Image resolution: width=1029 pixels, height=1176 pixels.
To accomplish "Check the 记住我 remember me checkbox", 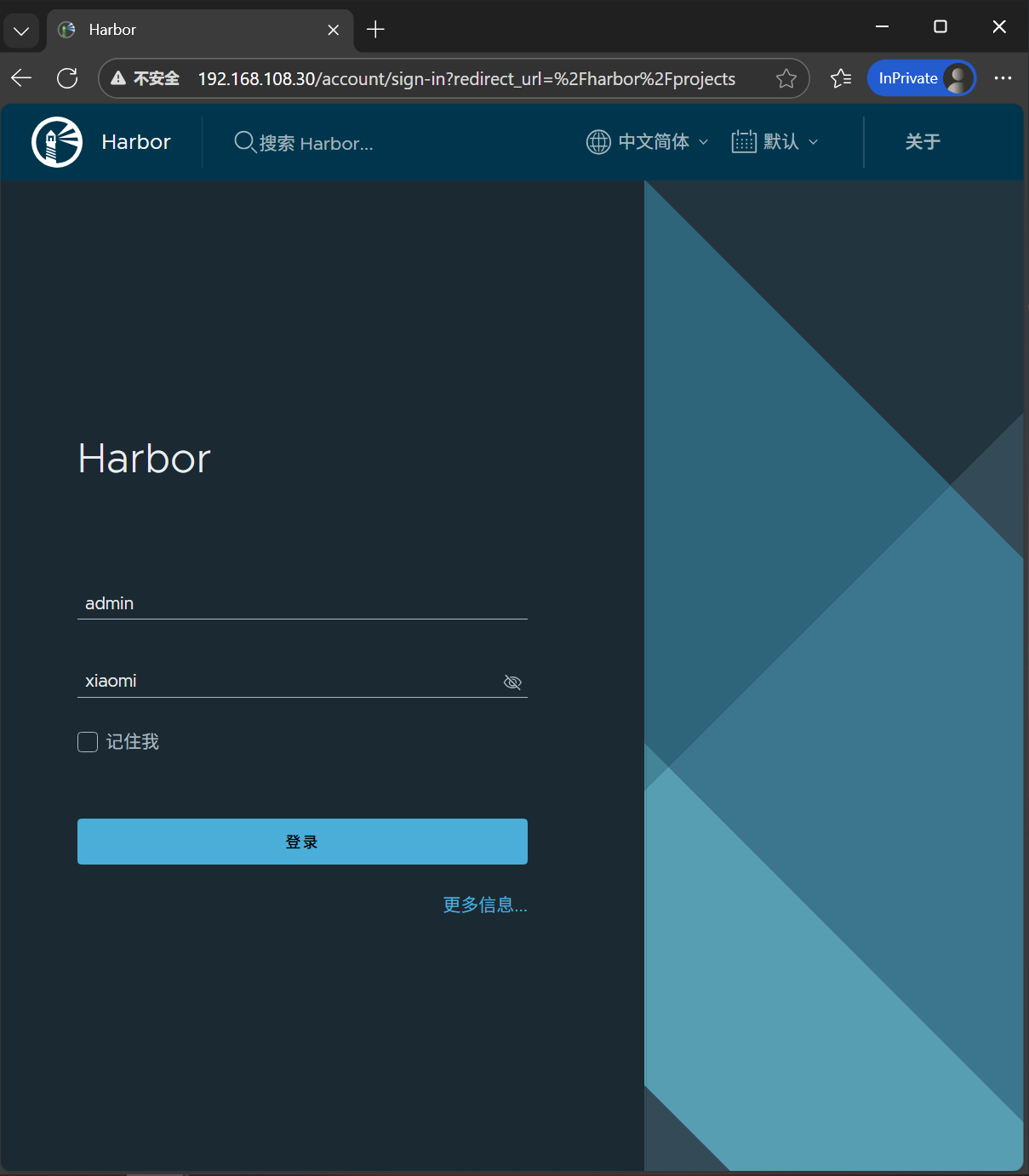I will click(88, 742).
